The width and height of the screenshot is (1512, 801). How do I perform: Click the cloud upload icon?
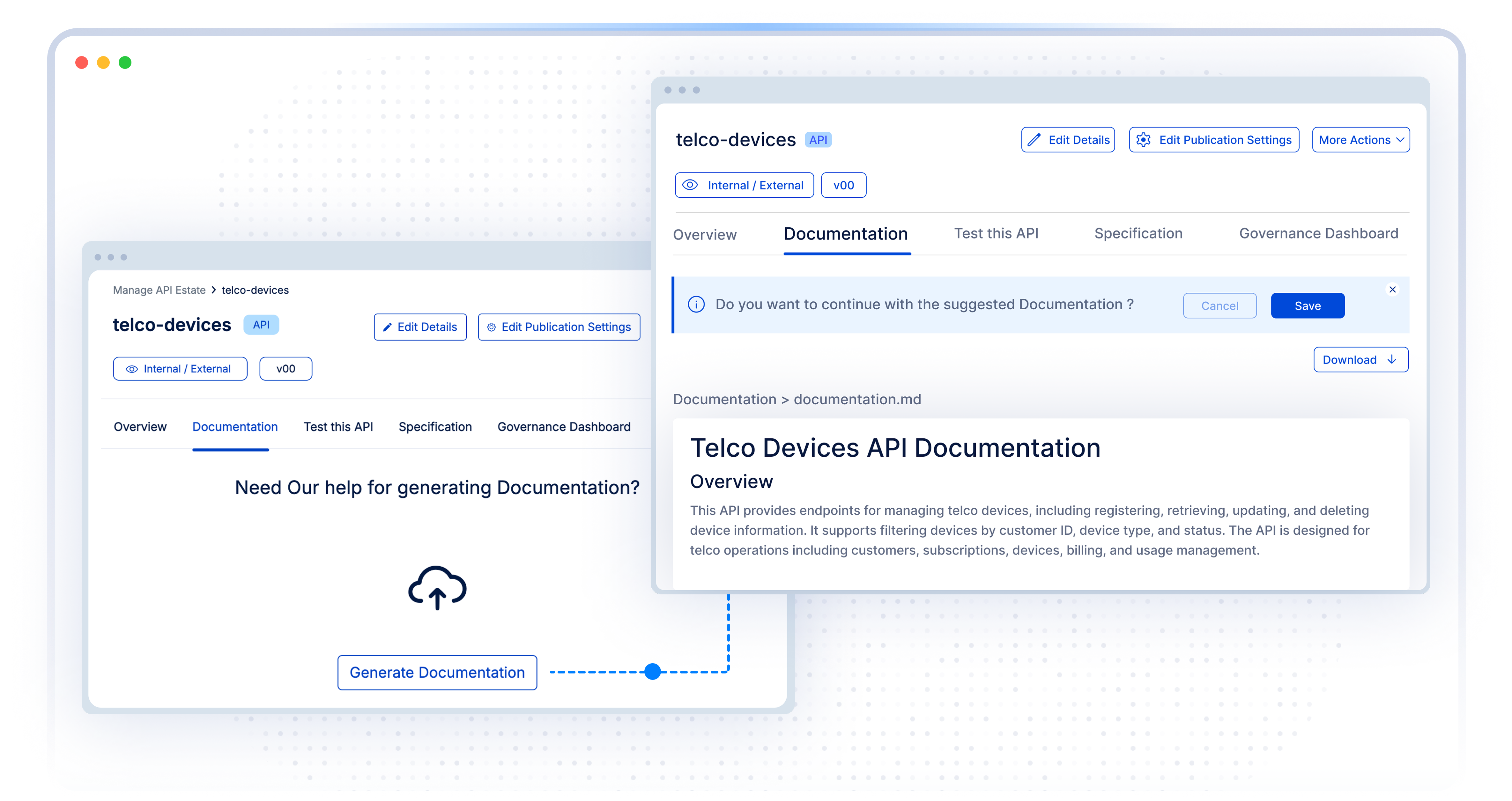pyautogui.click(x=437, y=587)
